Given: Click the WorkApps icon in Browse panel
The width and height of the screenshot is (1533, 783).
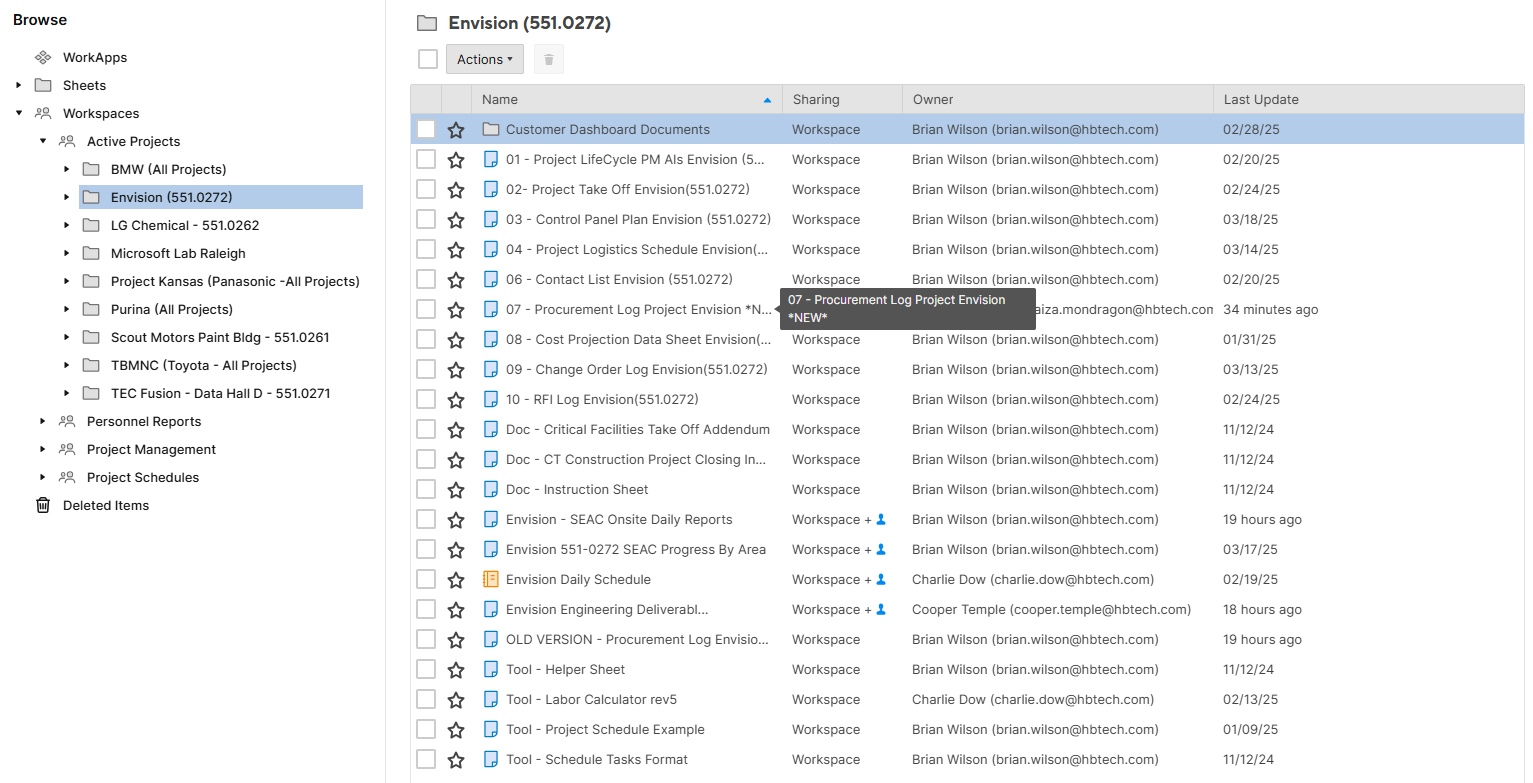Looking at the screenshot, I should [43, 57].
